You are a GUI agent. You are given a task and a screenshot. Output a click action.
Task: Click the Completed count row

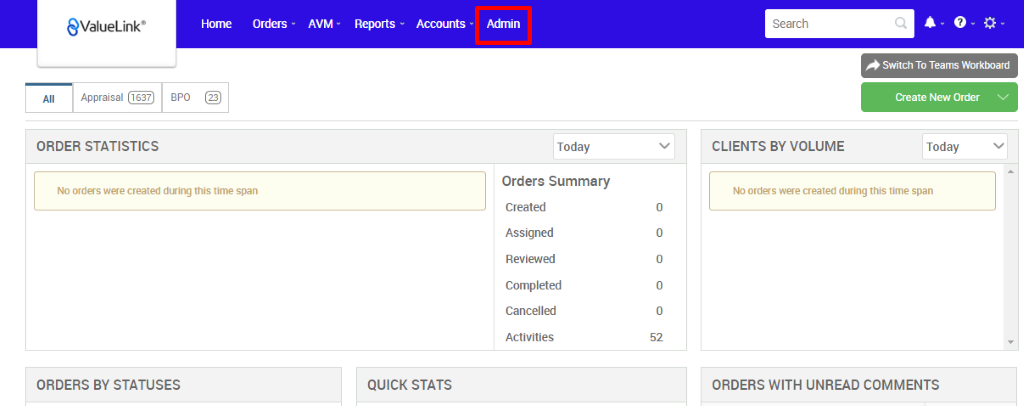click(x=584, y=285)
